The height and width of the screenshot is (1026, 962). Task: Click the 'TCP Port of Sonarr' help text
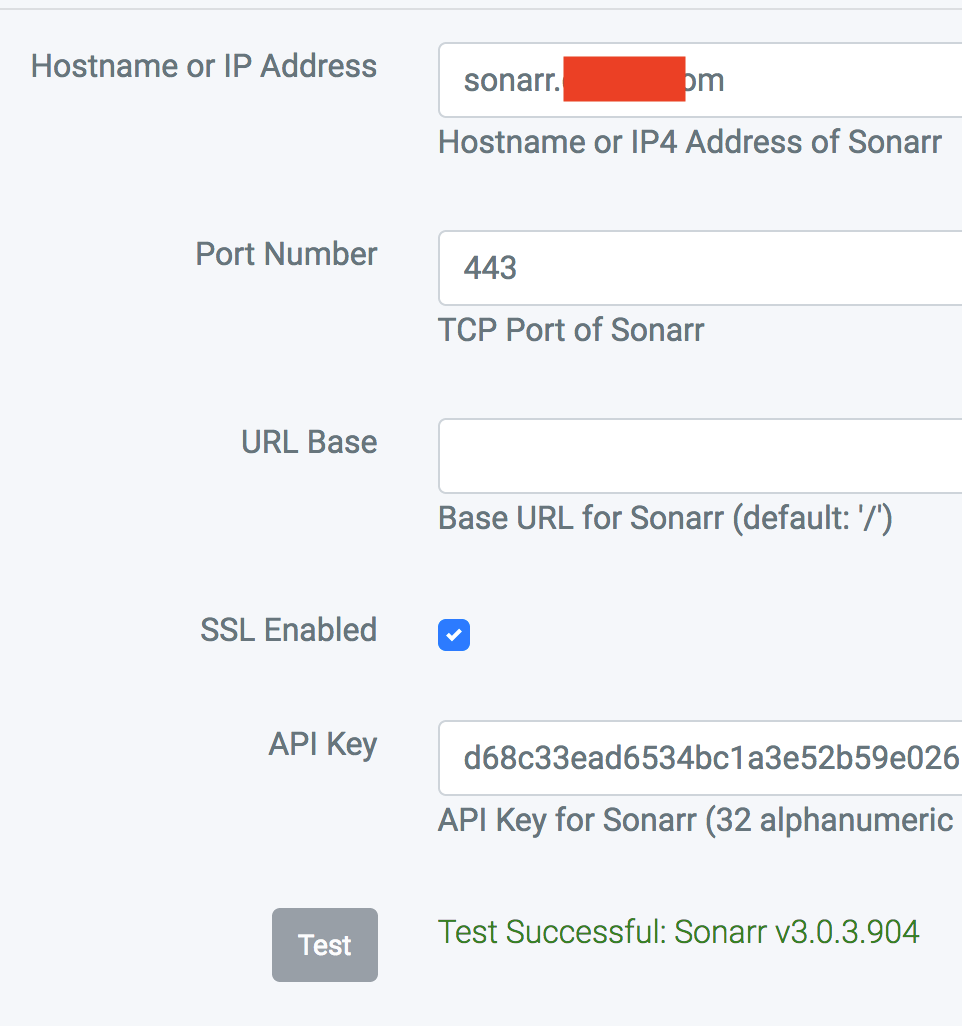coord(571,330)
